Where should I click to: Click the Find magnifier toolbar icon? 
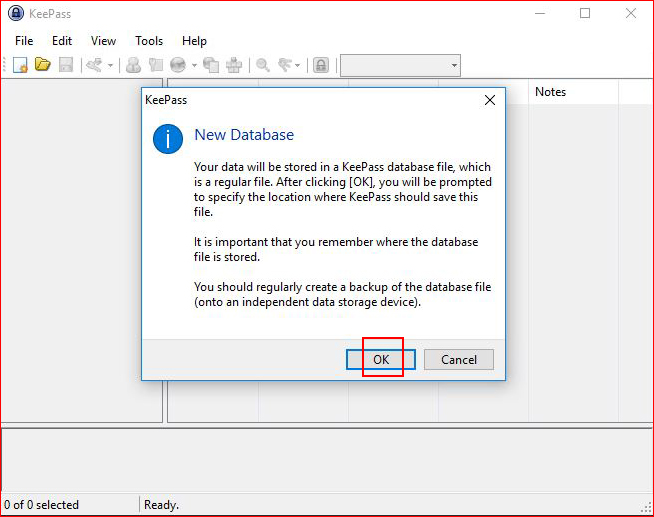pyautogui.click(x=263, y=65)
